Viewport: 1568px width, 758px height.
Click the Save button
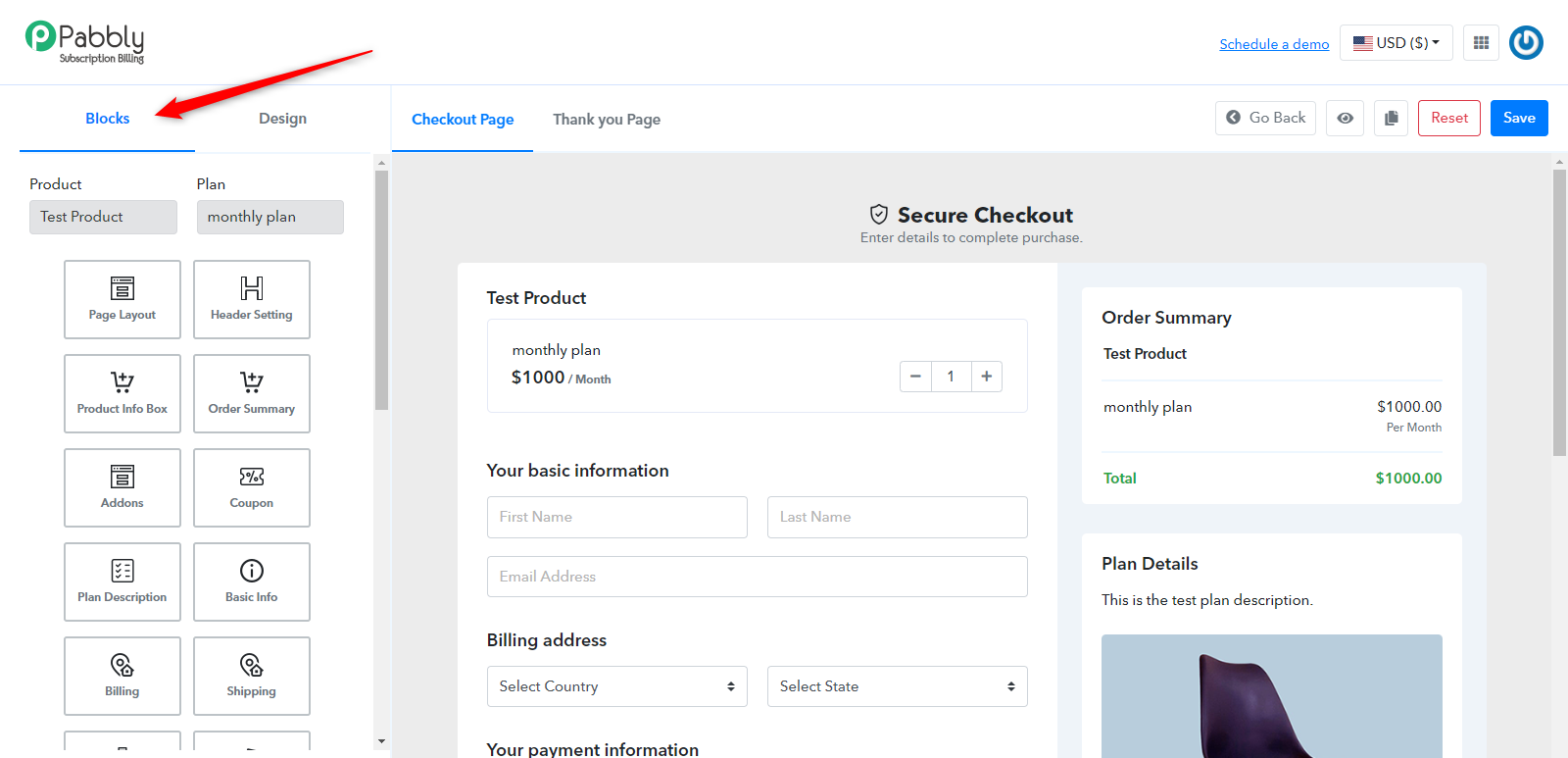click(1519, 118)
